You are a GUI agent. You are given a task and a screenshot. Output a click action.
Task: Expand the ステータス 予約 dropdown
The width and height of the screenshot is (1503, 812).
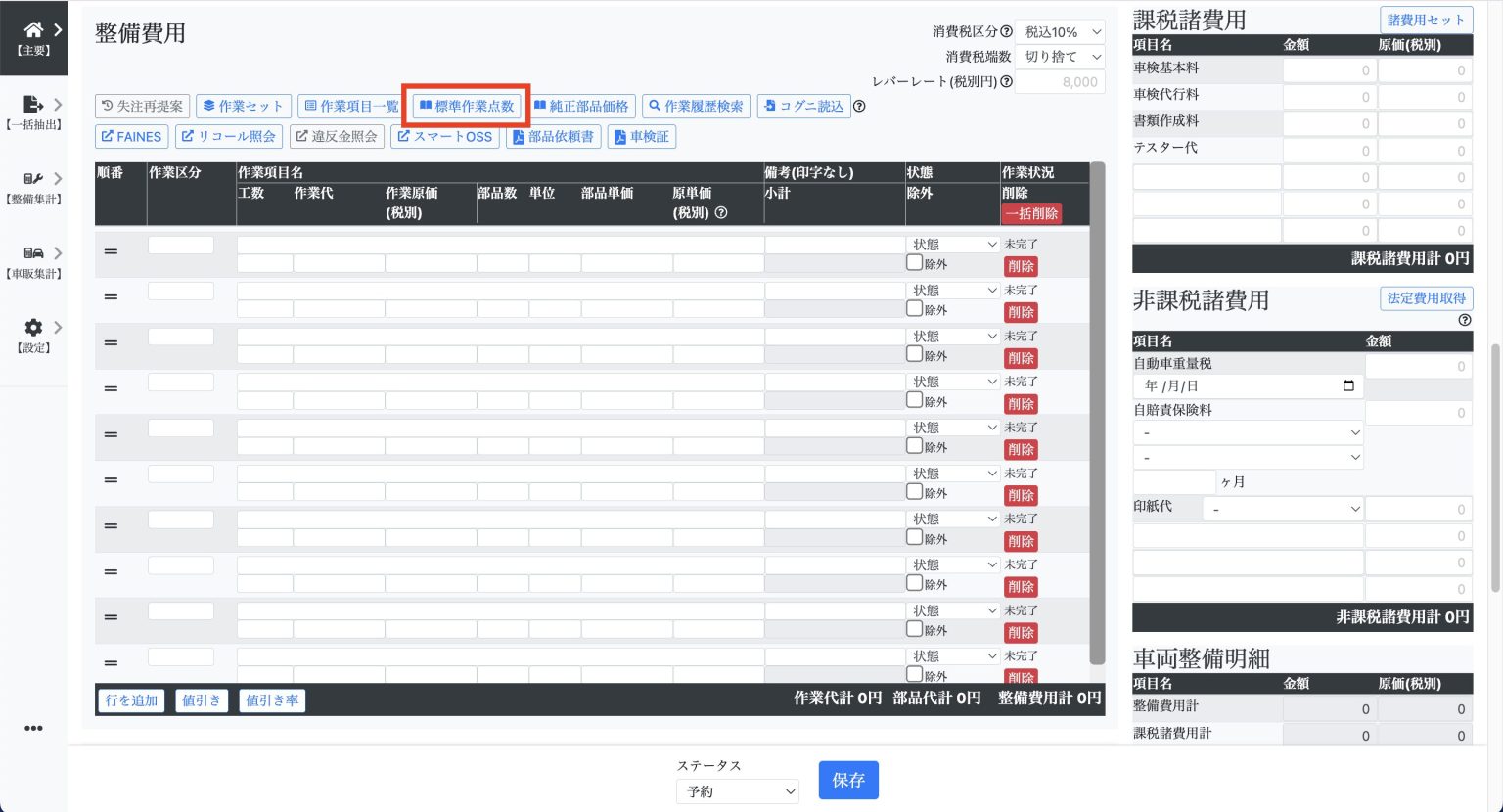pos(738,791)
